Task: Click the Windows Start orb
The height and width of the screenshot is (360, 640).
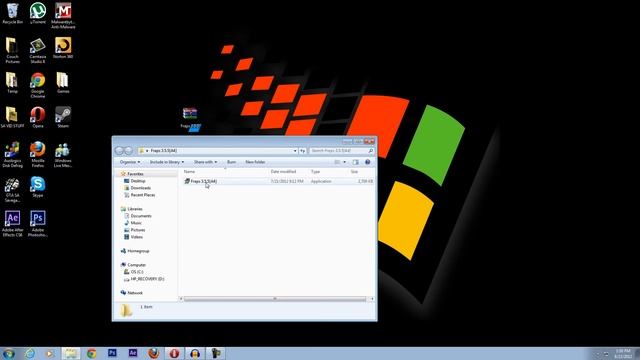Action: pos(9,353)
